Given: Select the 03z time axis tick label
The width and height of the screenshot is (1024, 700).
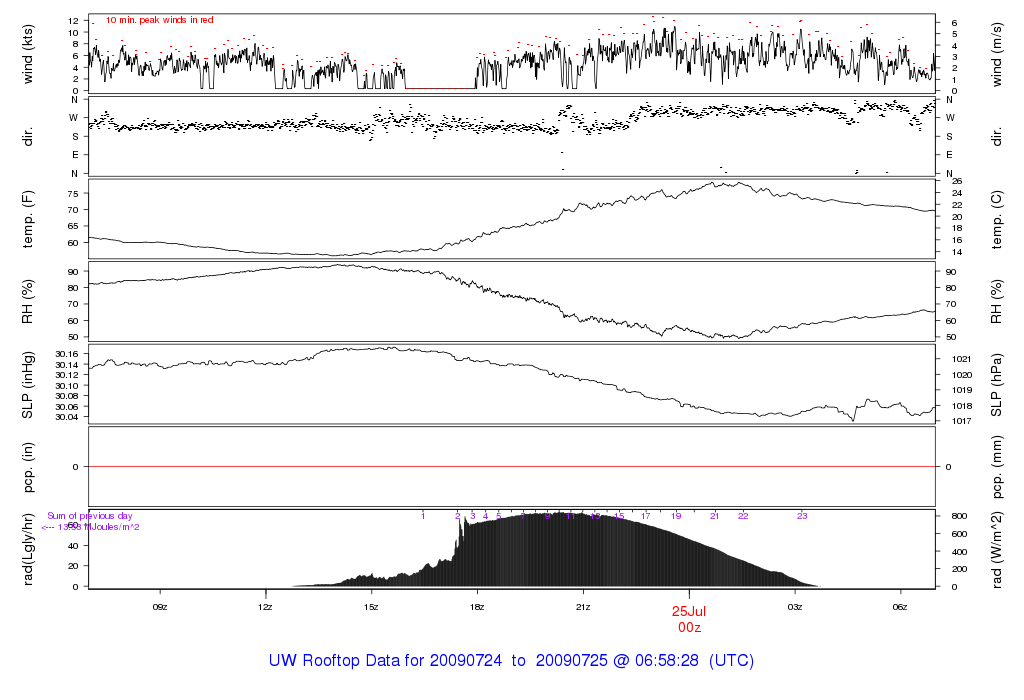Looking at the screenshot, I should (795, 607).
